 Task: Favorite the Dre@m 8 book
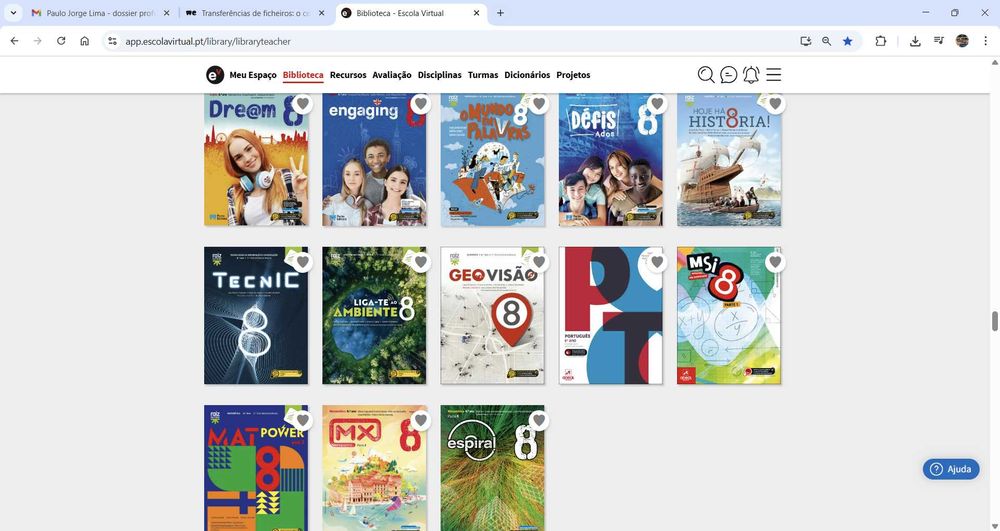[302, 103]
